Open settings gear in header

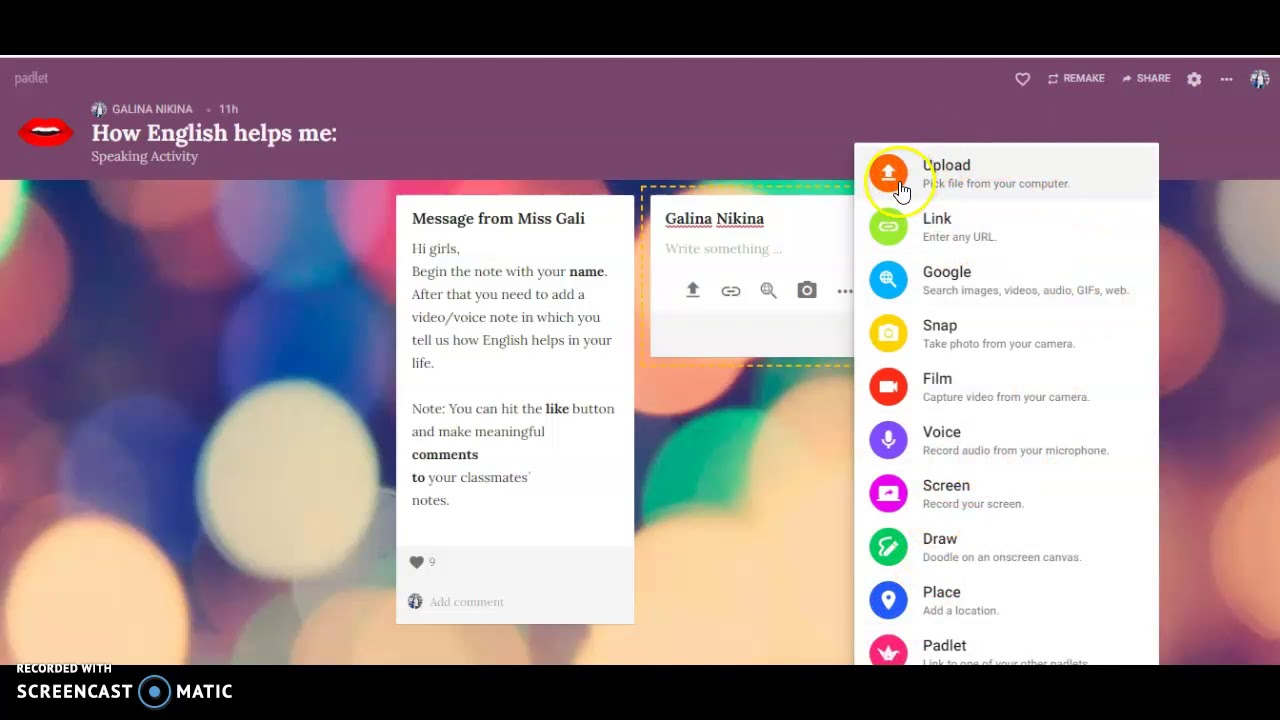pyautogui.click(x=1194, y=79)
